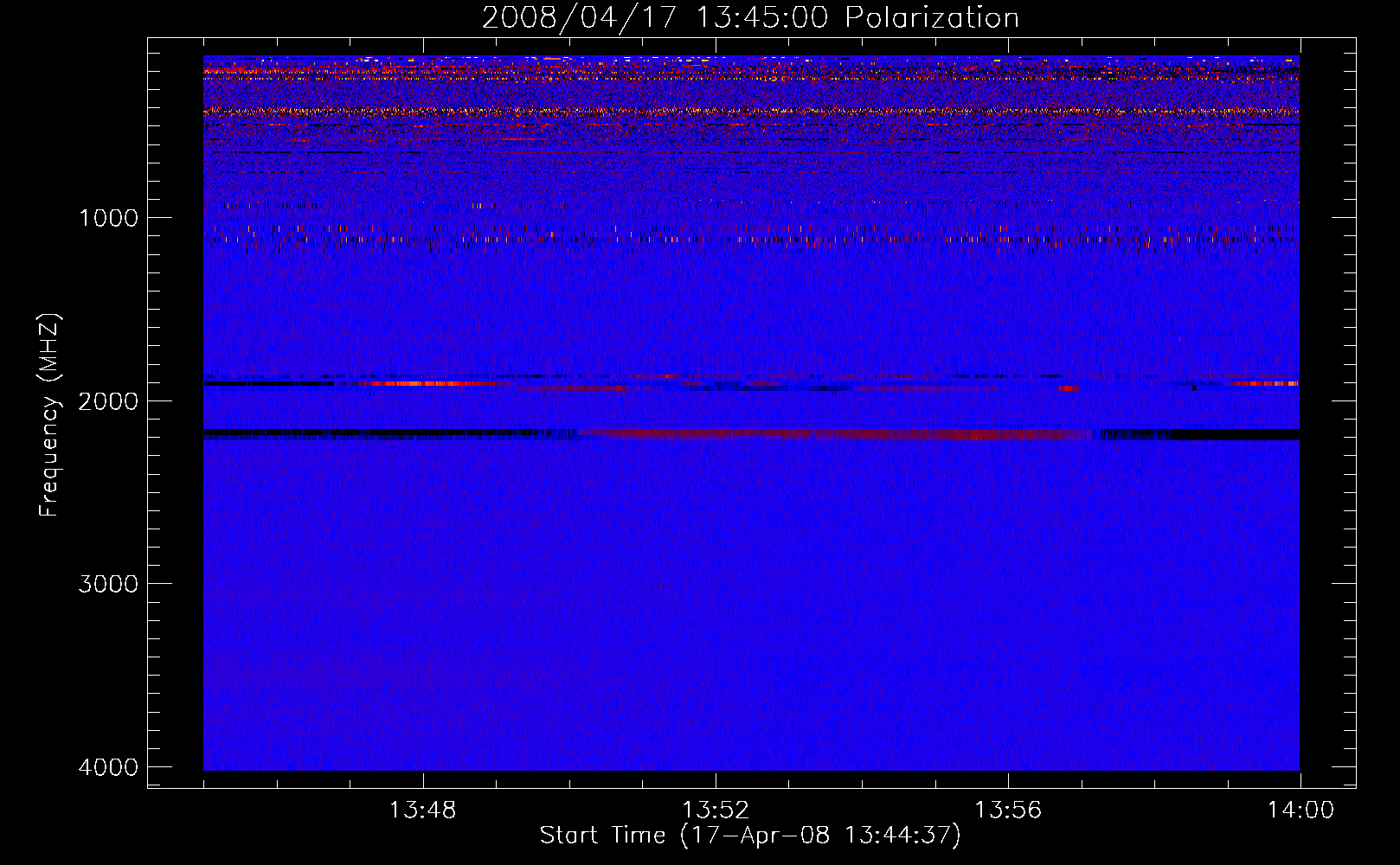The width and height of the screenshot is (1400, 865).
Task: Click the "Frequency (MHZ)" axis label
Action: coord(49,415)
